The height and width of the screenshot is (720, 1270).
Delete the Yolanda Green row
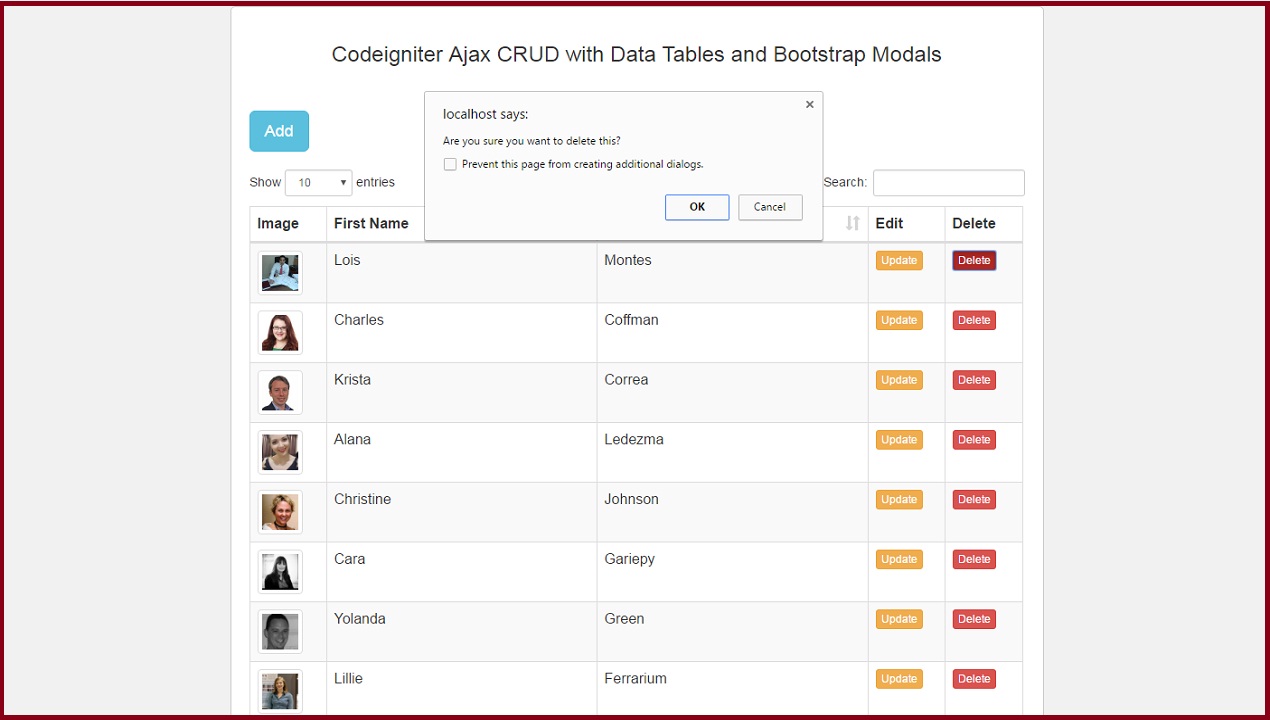pos(974,619)
